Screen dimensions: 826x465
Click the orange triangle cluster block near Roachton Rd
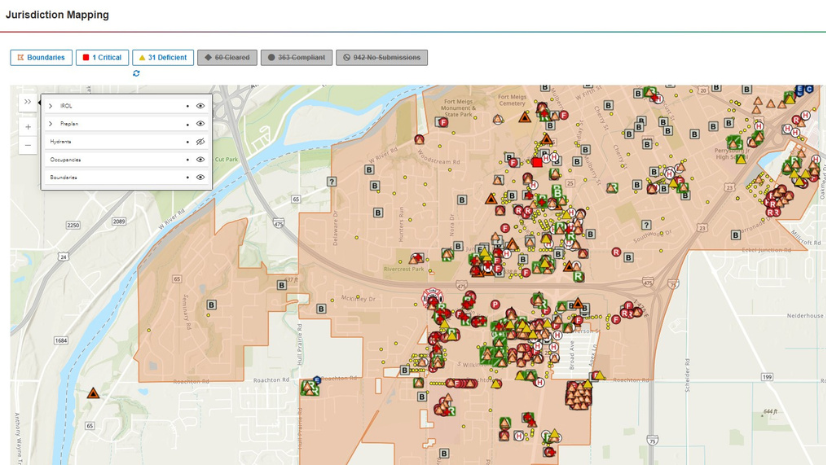click(x=578, y=395)
